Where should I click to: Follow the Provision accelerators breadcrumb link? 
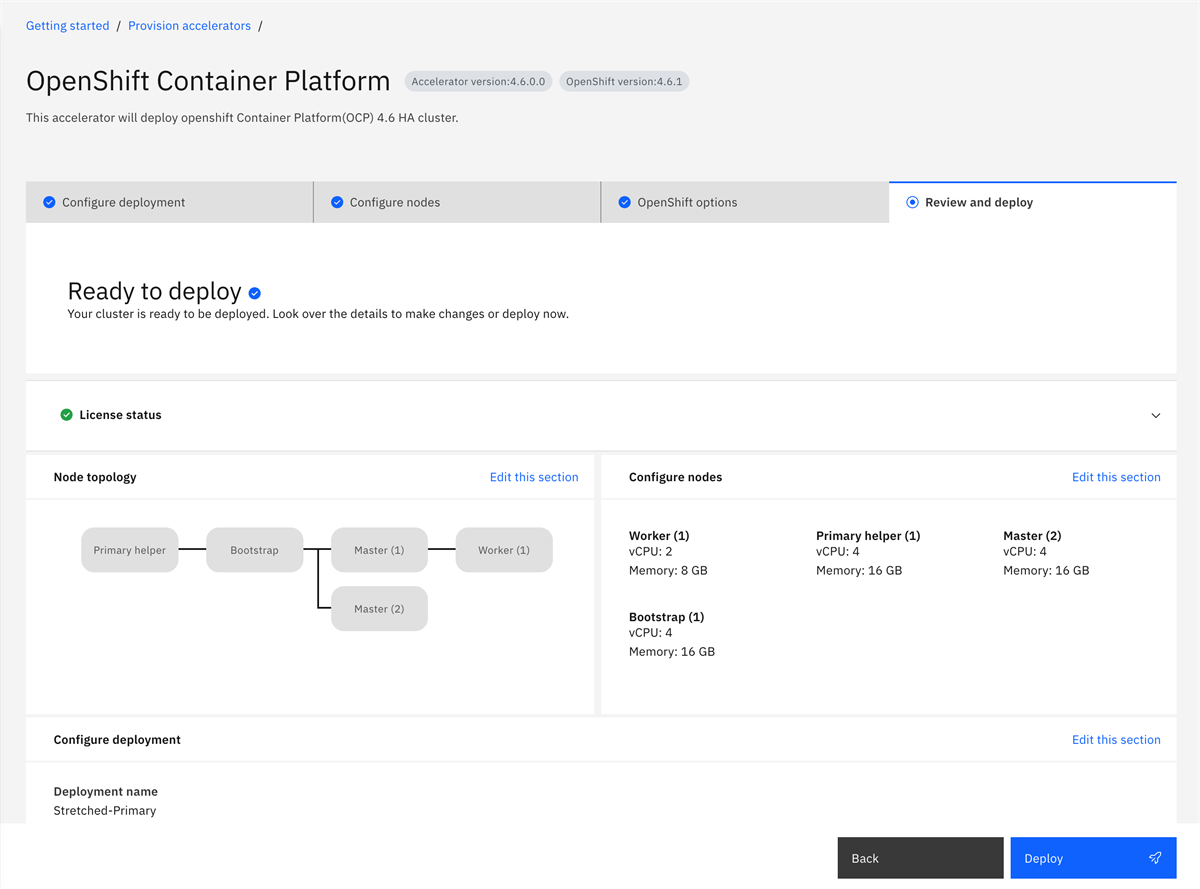[x=189, y=26]
